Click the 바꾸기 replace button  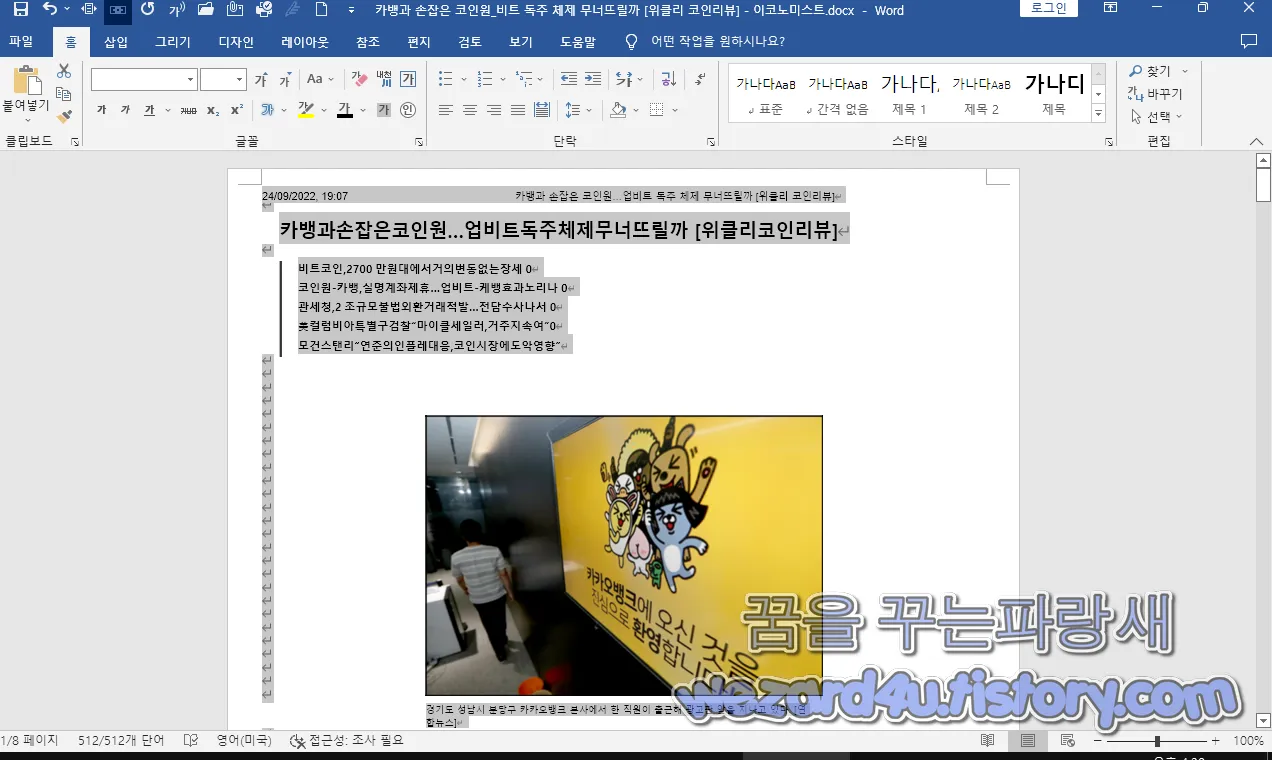point(1155,94)
